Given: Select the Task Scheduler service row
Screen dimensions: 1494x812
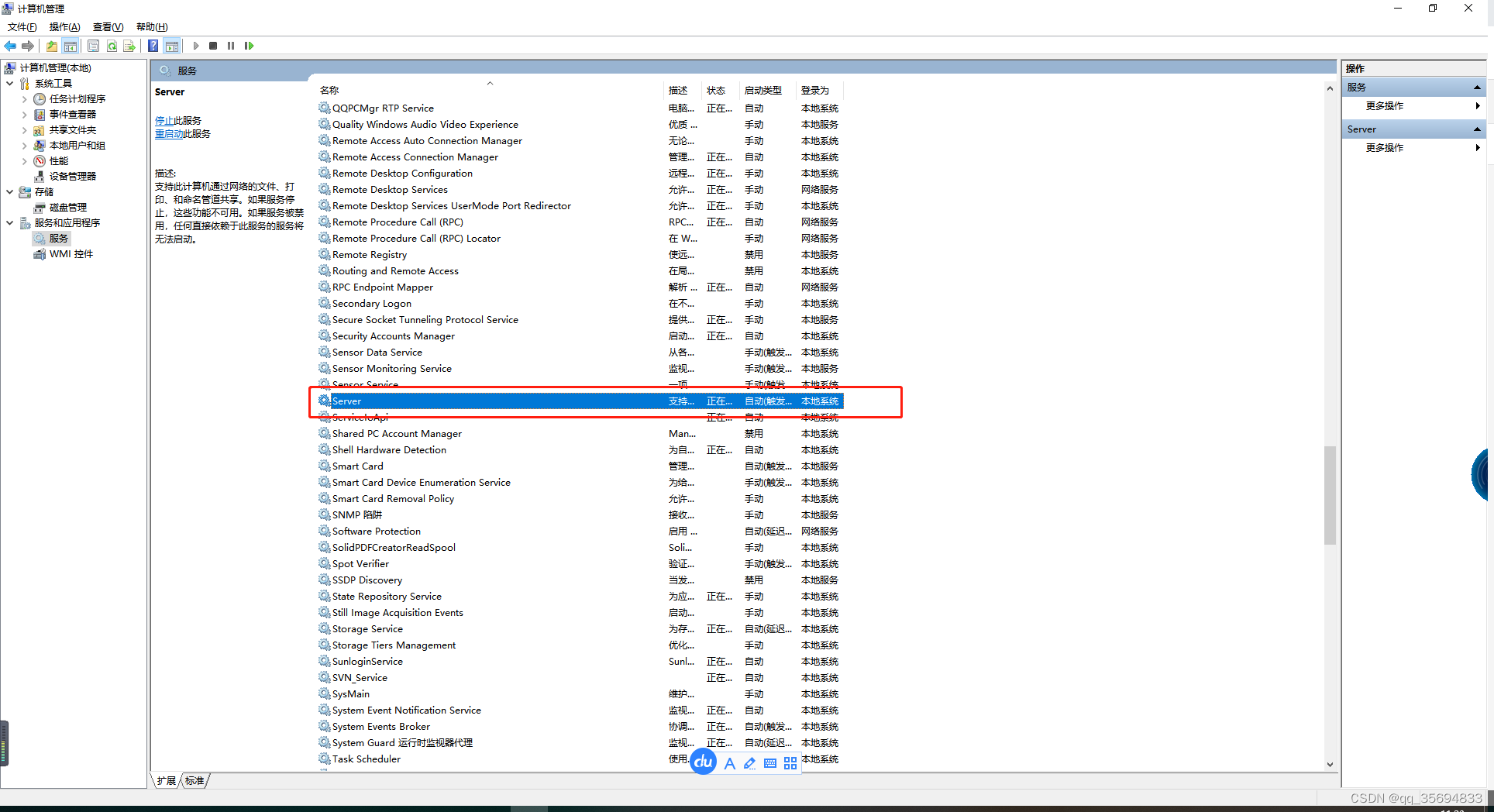Looking at the screenshot, I should (580, 759).
